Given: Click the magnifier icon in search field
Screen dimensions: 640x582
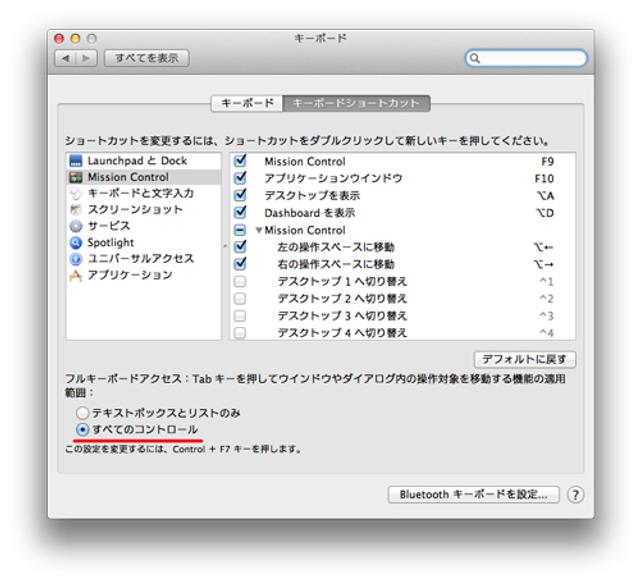Looking at the screenshot, I should (475, 58).
